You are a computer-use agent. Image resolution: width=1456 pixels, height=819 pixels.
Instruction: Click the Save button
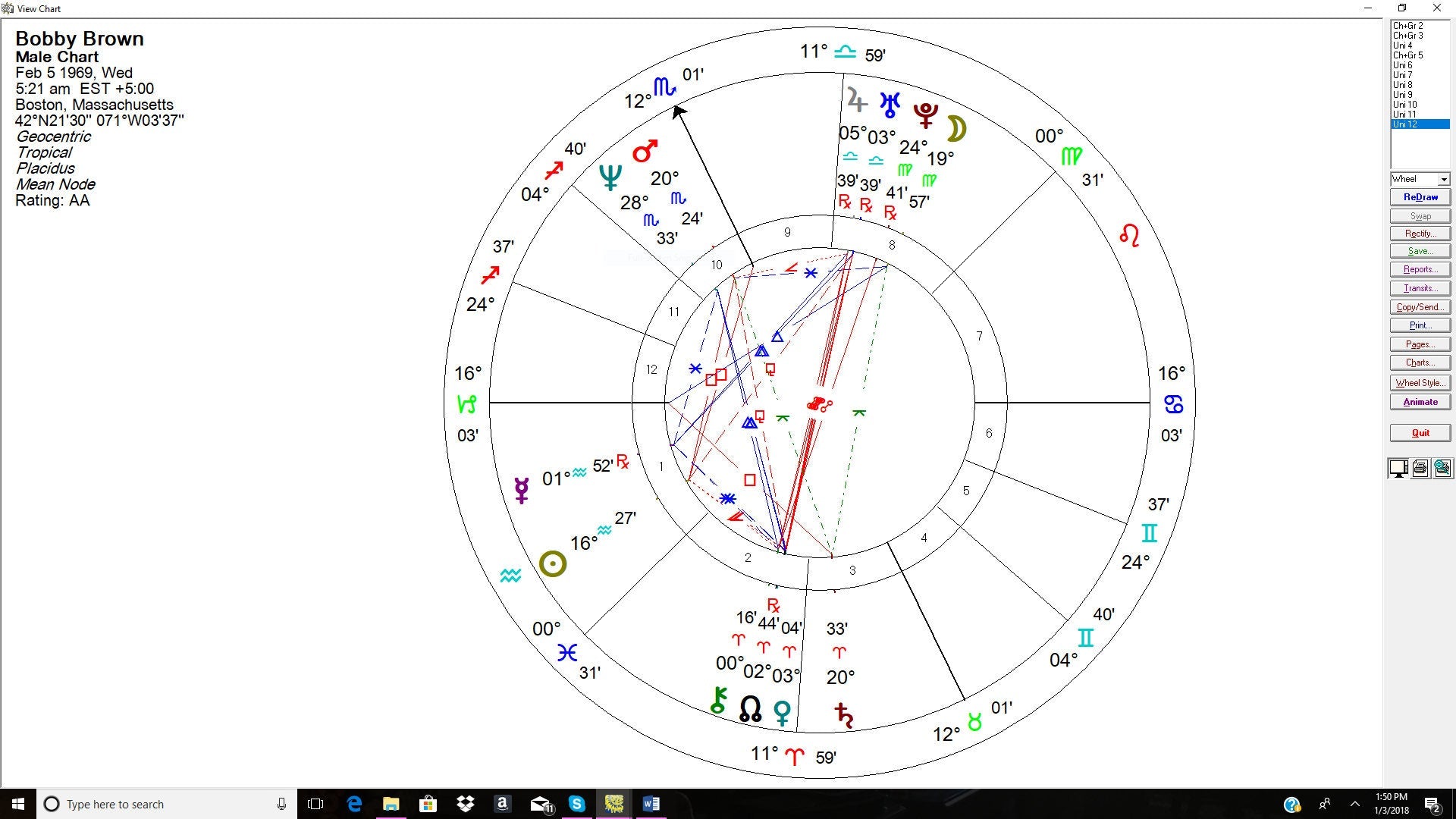(1420, 251)
